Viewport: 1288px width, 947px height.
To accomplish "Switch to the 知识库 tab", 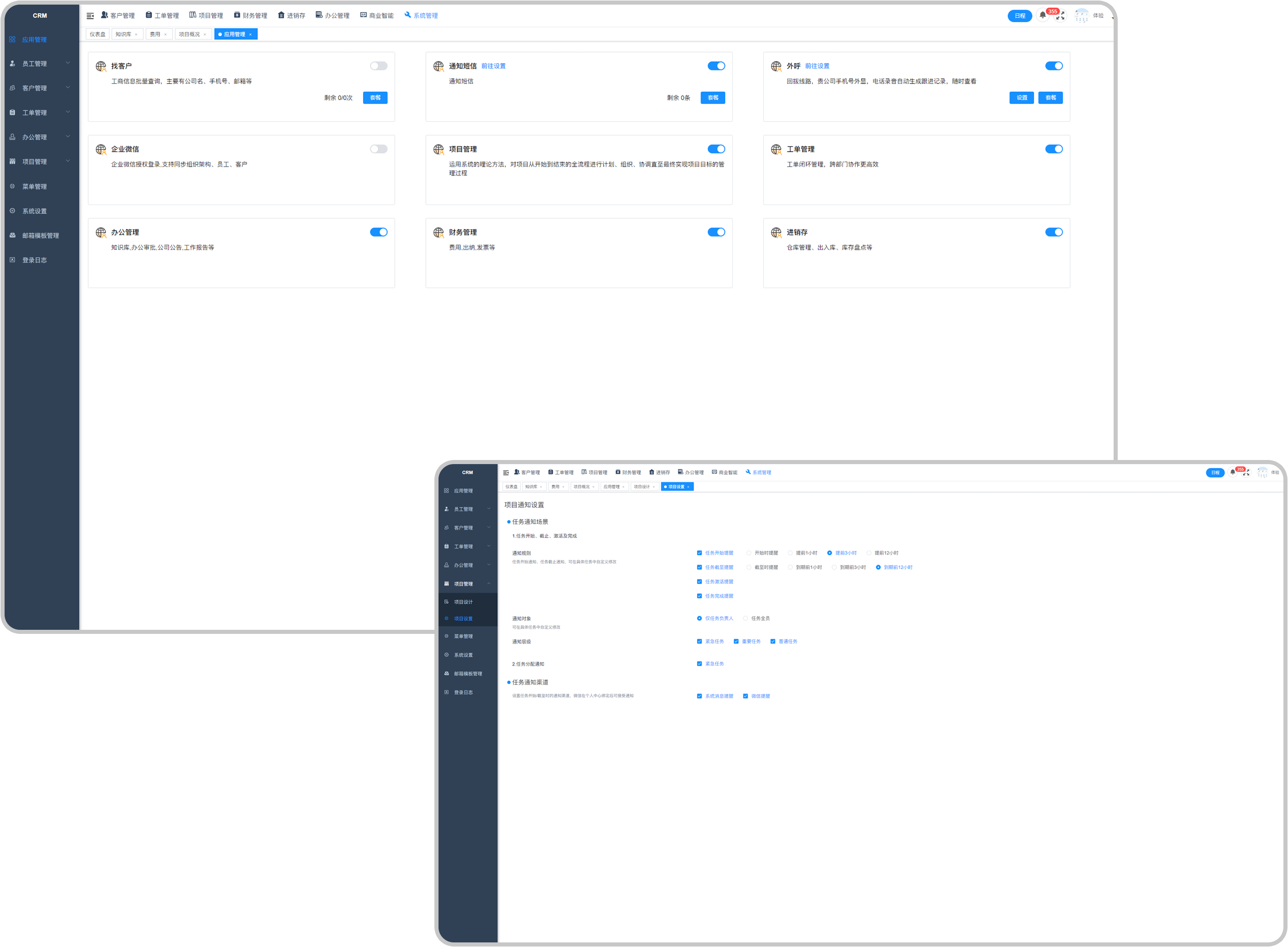I will [x=123, y=34].
